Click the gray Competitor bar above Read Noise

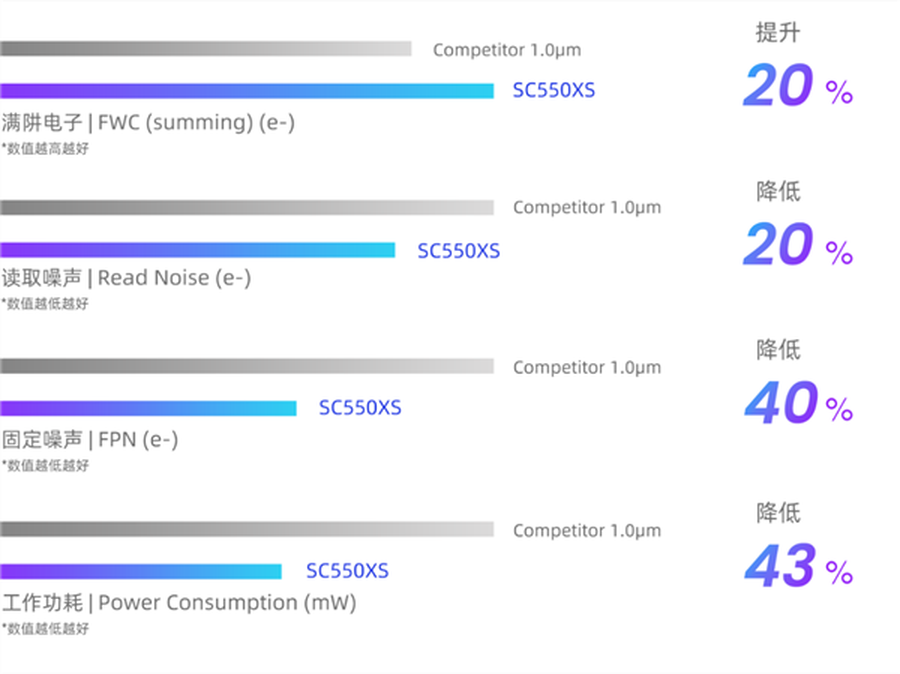pos(246,208)
